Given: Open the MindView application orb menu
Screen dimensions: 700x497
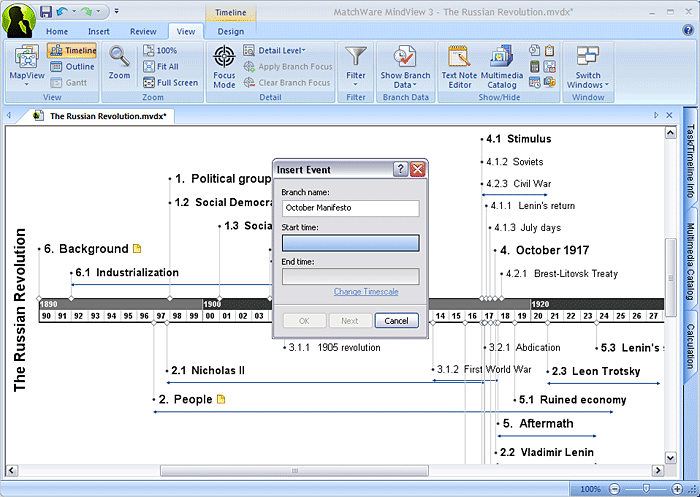Looking at the screenshot, I should 19,20.
